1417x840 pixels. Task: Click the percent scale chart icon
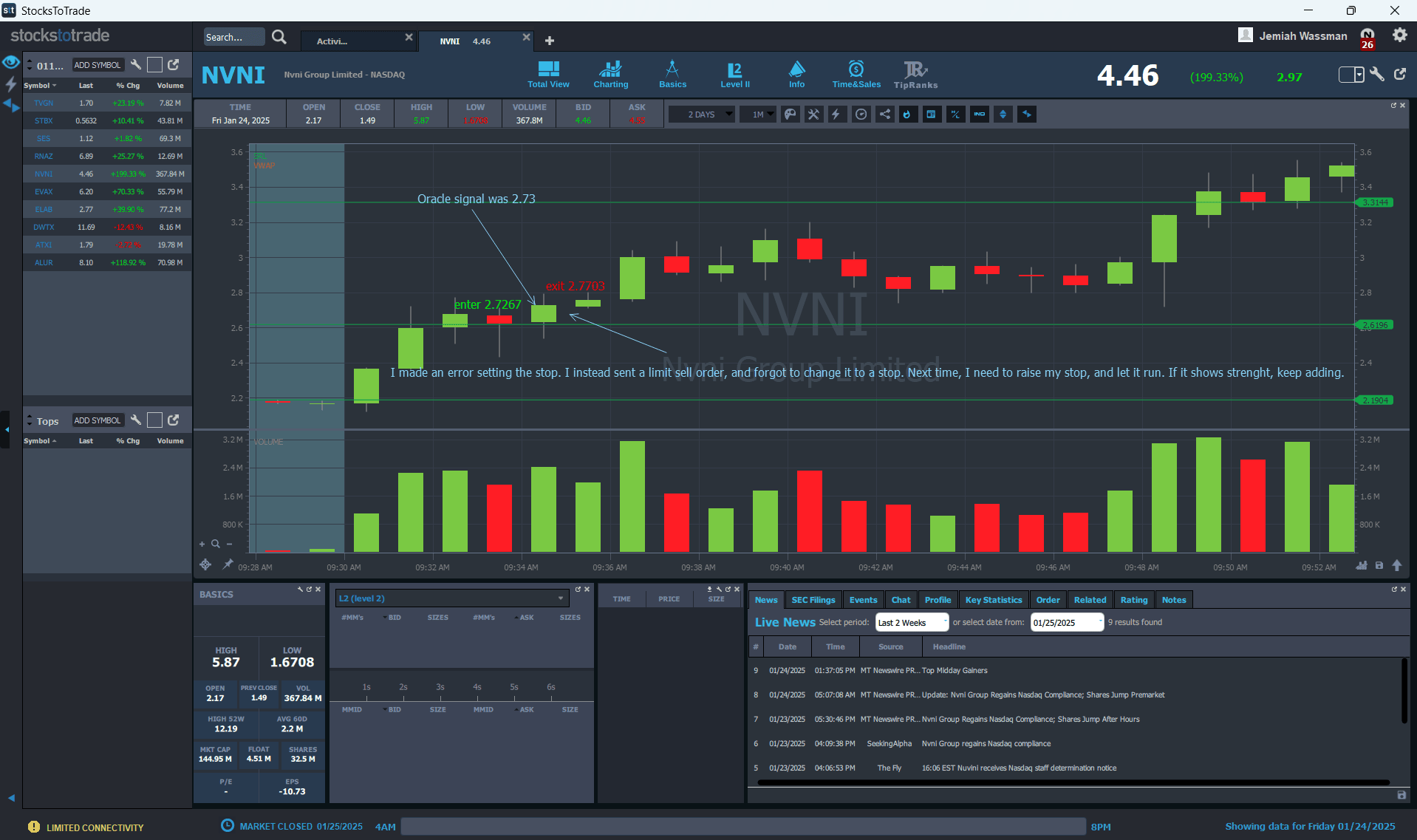(955, 115)
